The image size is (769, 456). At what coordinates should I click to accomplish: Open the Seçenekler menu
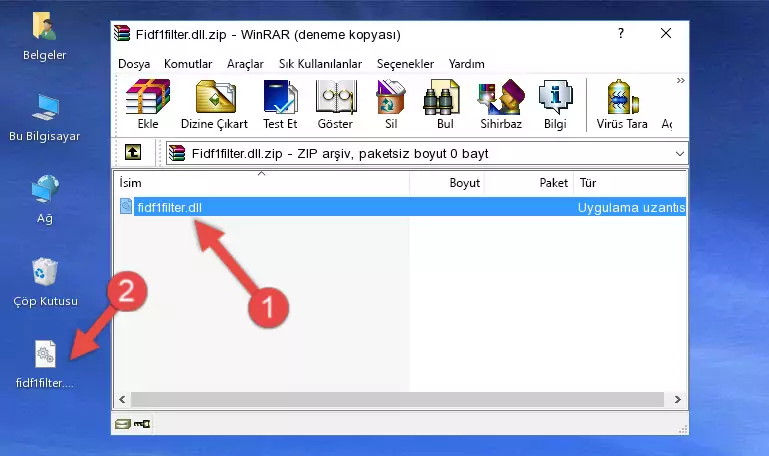pyautogui.click(x=405, y=64)
